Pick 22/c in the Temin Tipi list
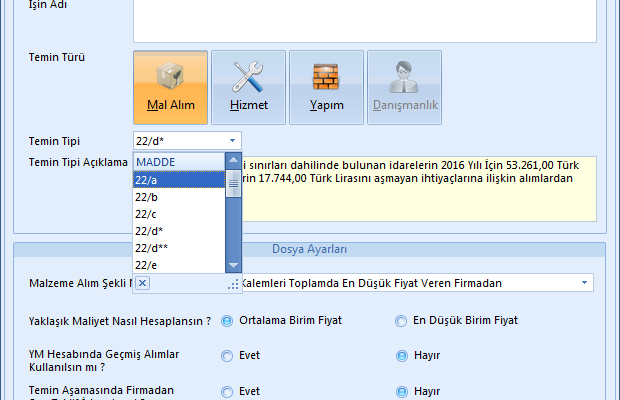 point(180,214)
